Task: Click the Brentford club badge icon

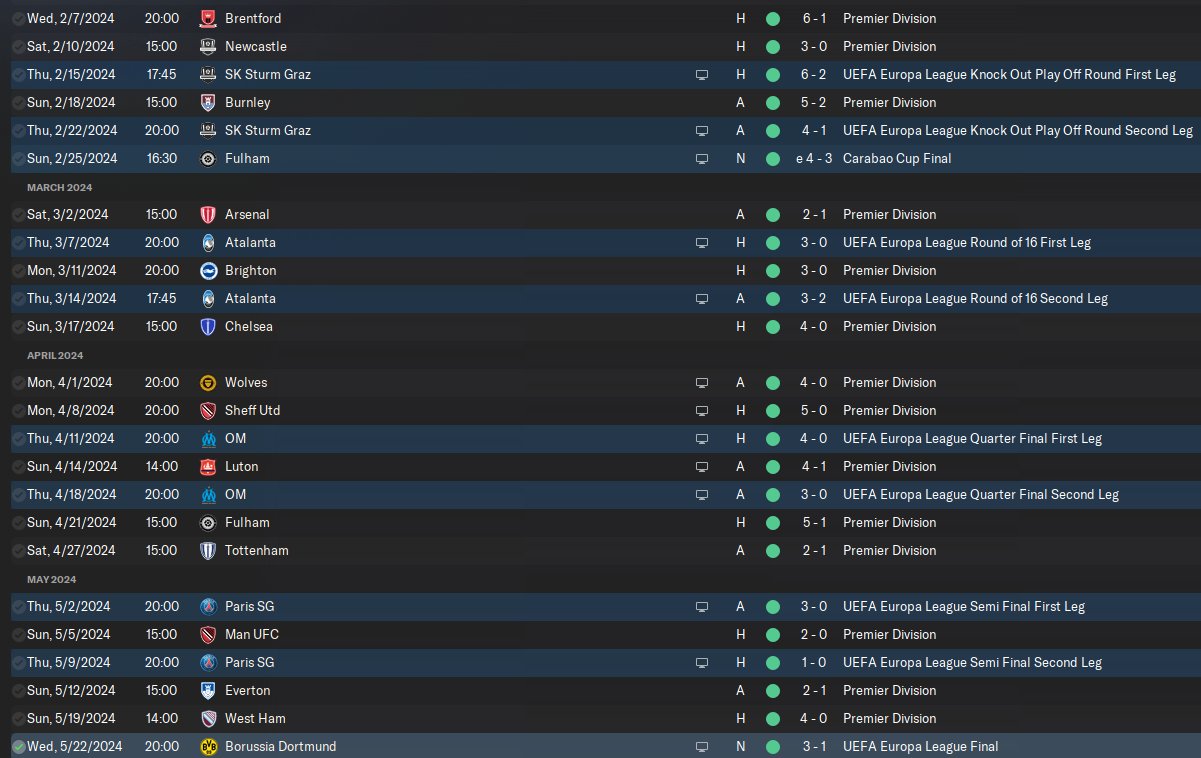Action: [208, 18]
